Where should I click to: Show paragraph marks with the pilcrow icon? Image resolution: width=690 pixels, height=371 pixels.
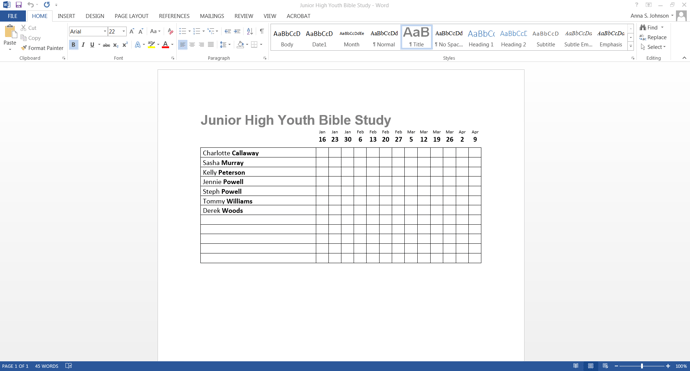tap(262, 31)
